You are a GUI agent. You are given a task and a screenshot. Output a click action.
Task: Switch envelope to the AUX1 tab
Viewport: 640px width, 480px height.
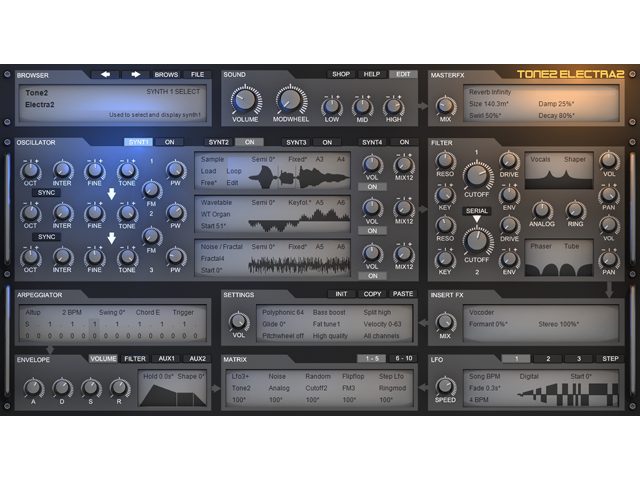click(x=166, y=358)
